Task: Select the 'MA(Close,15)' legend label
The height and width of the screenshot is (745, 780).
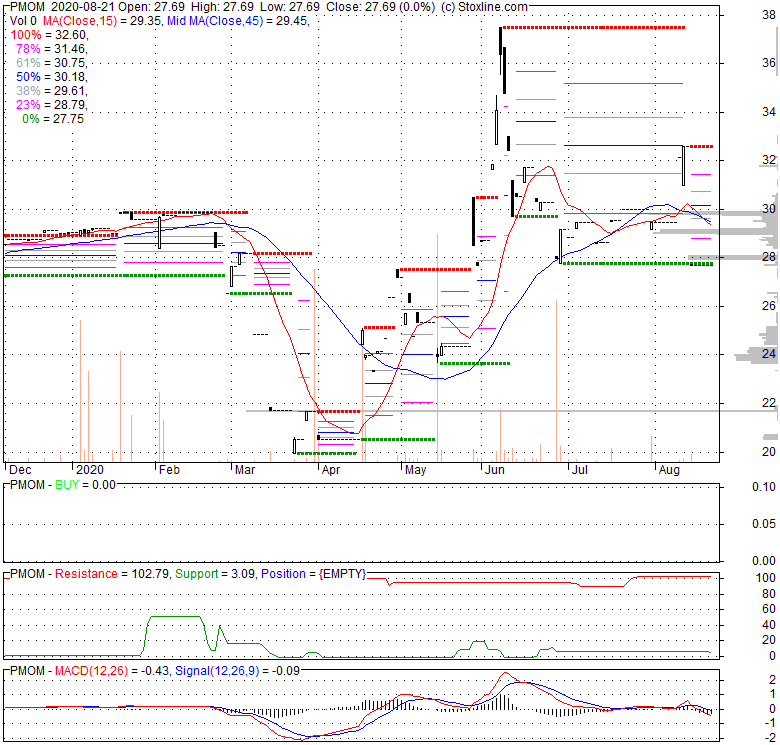Action: pos(80,21)
